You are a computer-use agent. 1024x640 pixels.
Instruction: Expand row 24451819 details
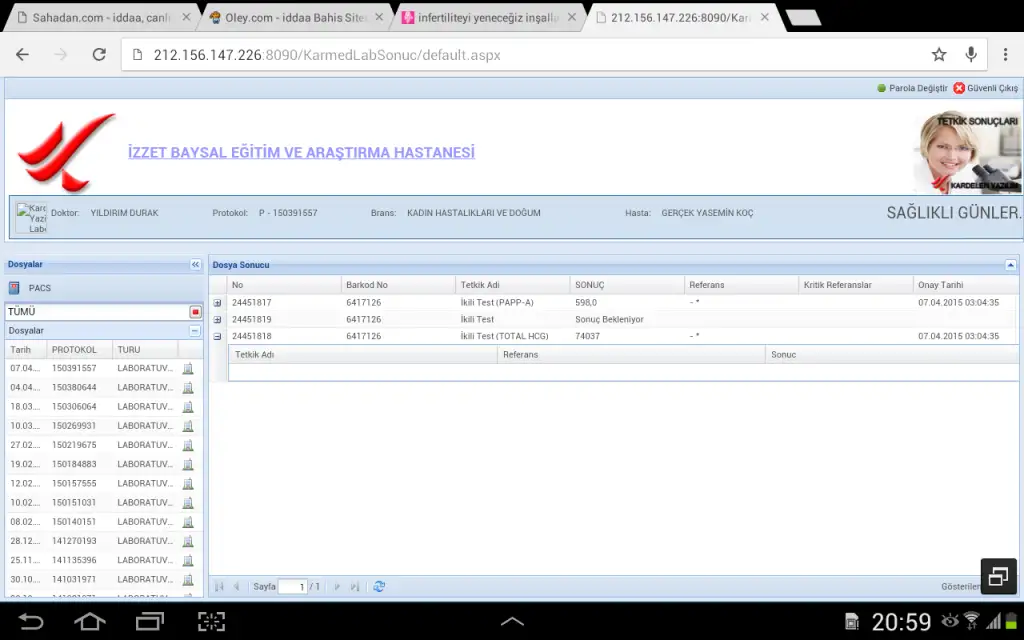(x=218, y=320)
